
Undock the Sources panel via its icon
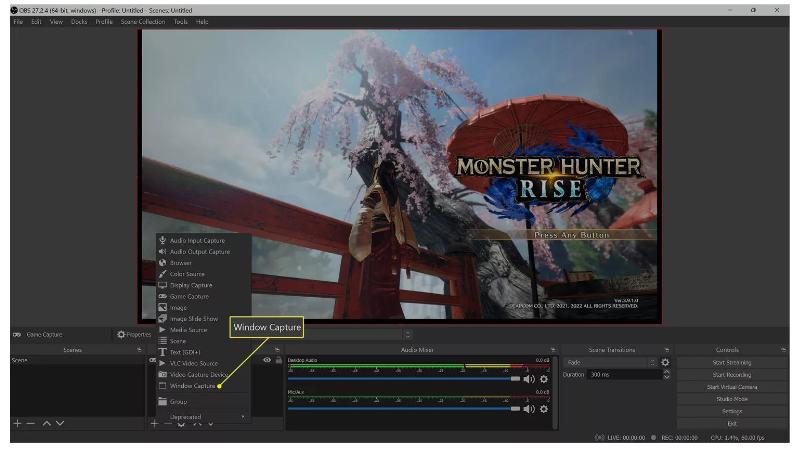pyautogui.click(x=277, y=350)
